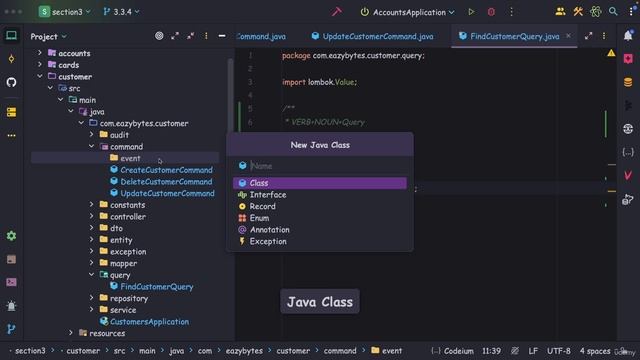This screenshot has height=360, width=640.
Task: Open the Services gear icon in left sidebar
Action: click(11, 236)
